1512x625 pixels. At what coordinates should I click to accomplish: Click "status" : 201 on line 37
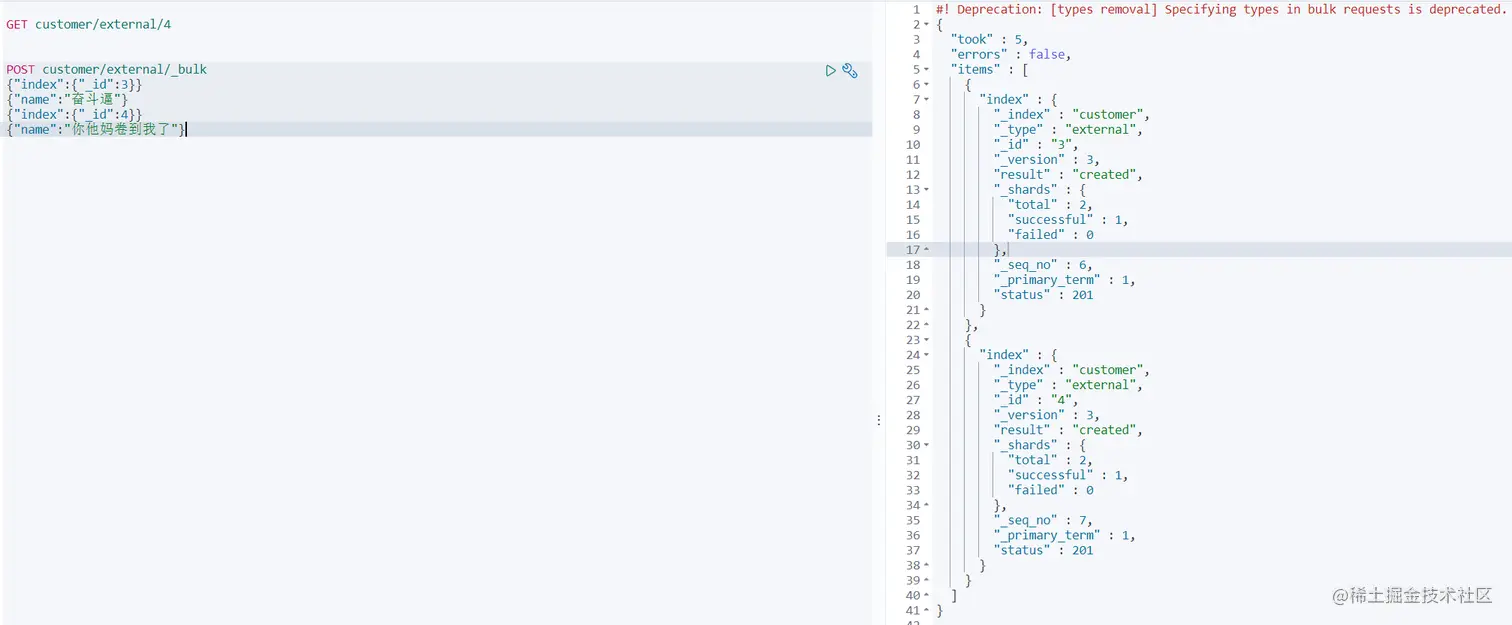pyautogui.click(x=1044, y=550)
